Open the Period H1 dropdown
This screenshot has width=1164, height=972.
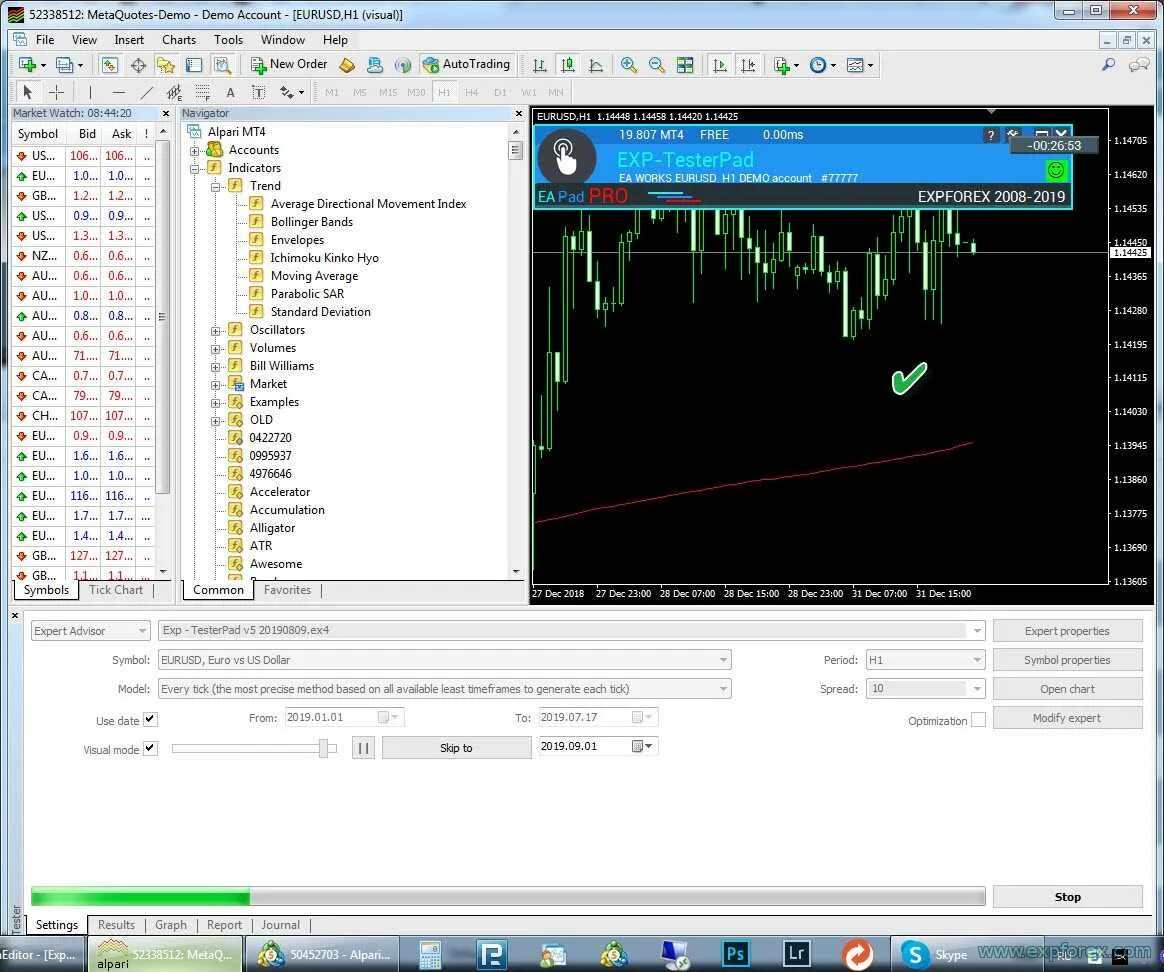(926, 659)
